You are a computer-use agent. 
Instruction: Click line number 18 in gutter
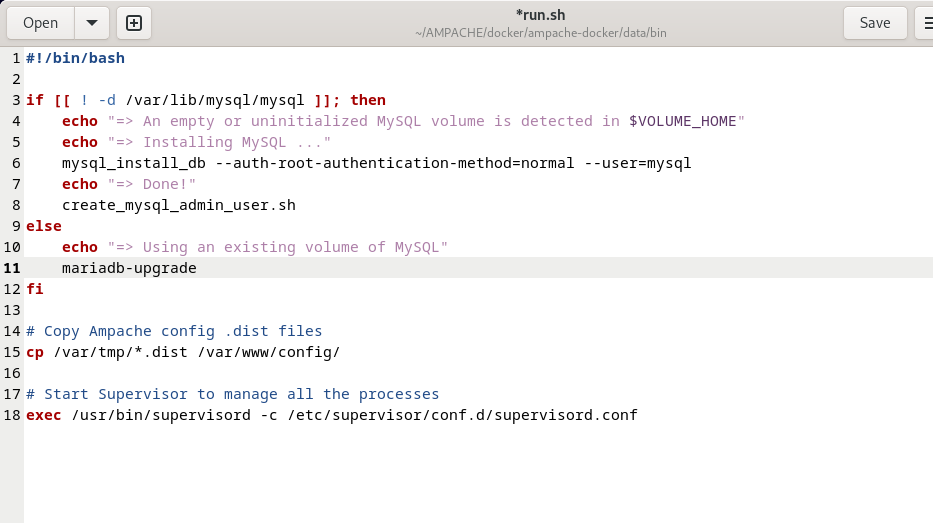coord(12,415)
